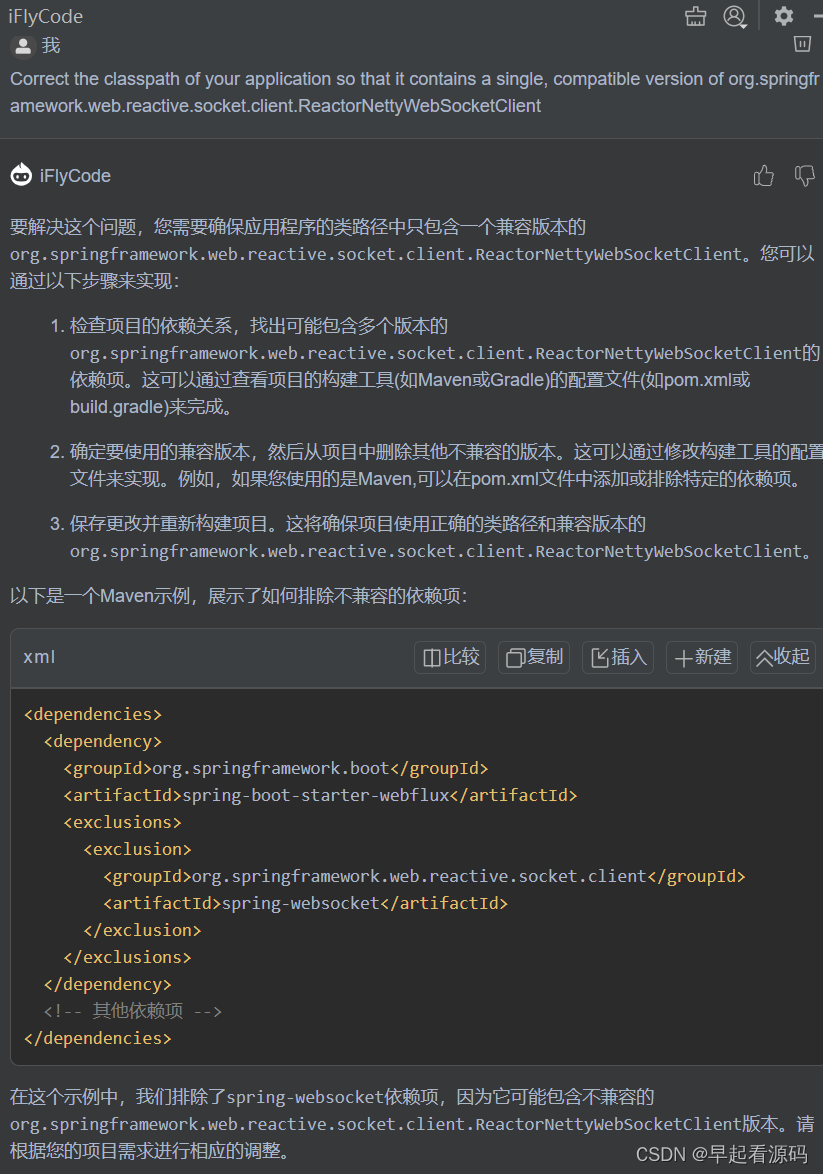The height and width of the screenshot is (1174, 823).
Task: Click the user avatar beside 我
Action: point(22,45)
